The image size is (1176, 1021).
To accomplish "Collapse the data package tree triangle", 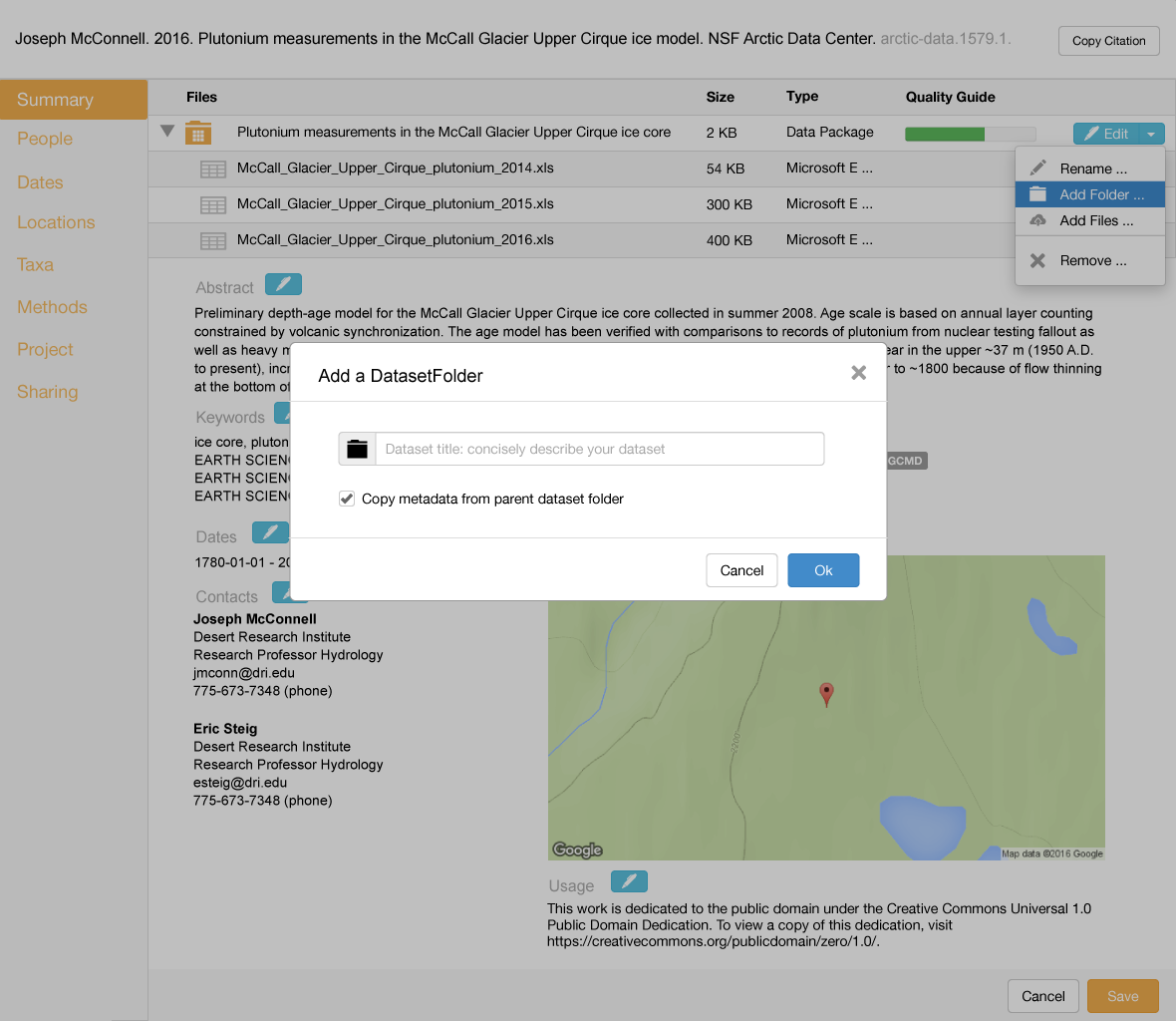I will pyautogui.click(x=167, y=132).
